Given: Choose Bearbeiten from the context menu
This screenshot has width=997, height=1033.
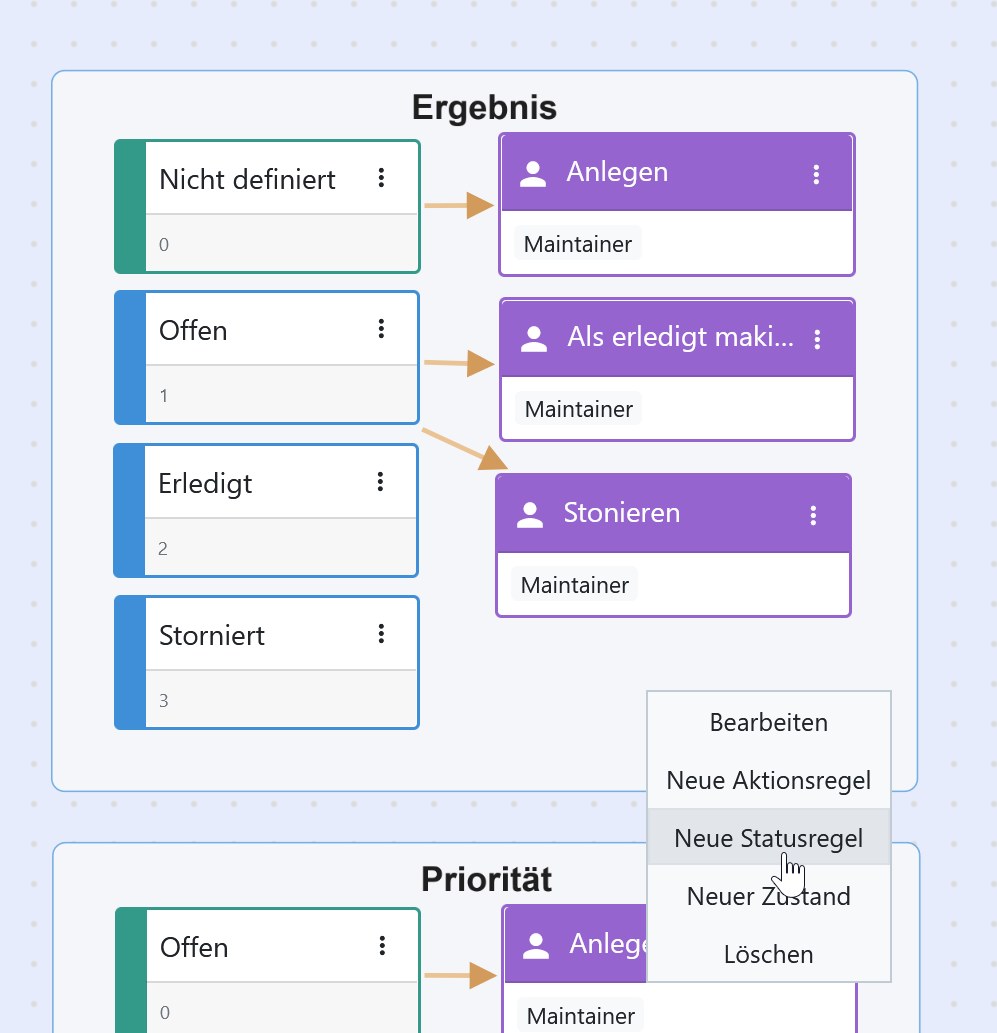Looking at the screenshot, I should click(x=768, y=722).
